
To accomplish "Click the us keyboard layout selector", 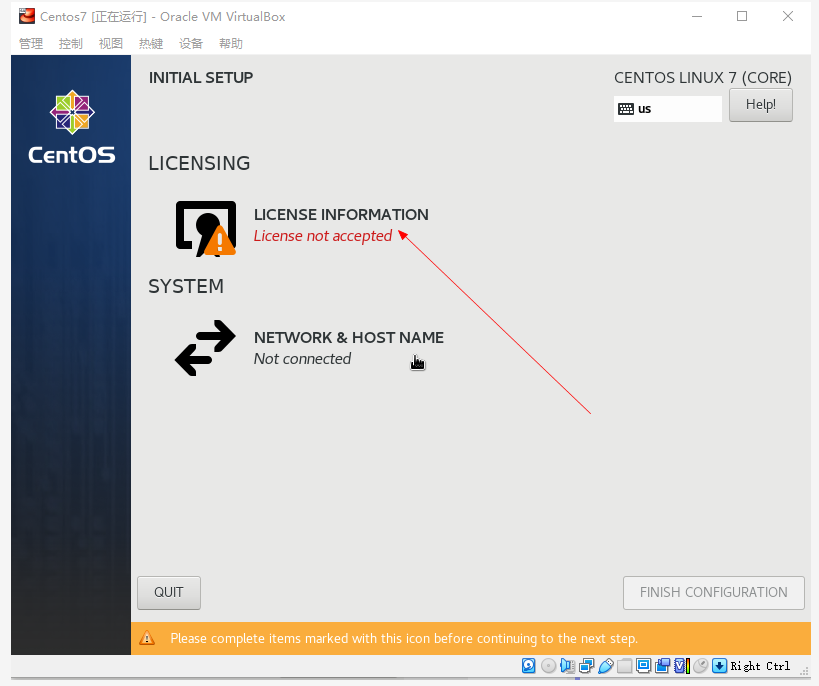I will tap(668, 109).
